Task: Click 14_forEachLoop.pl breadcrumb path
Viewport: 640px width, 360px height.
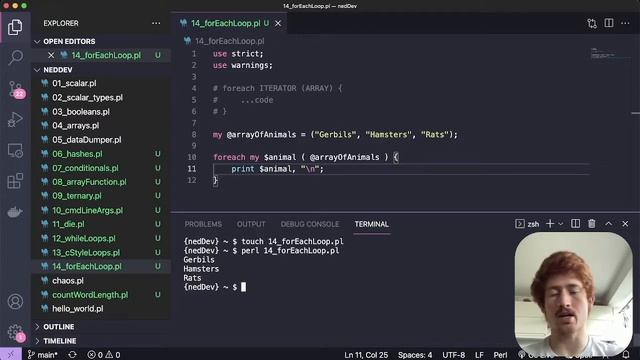Action: [x=229, y=41]
